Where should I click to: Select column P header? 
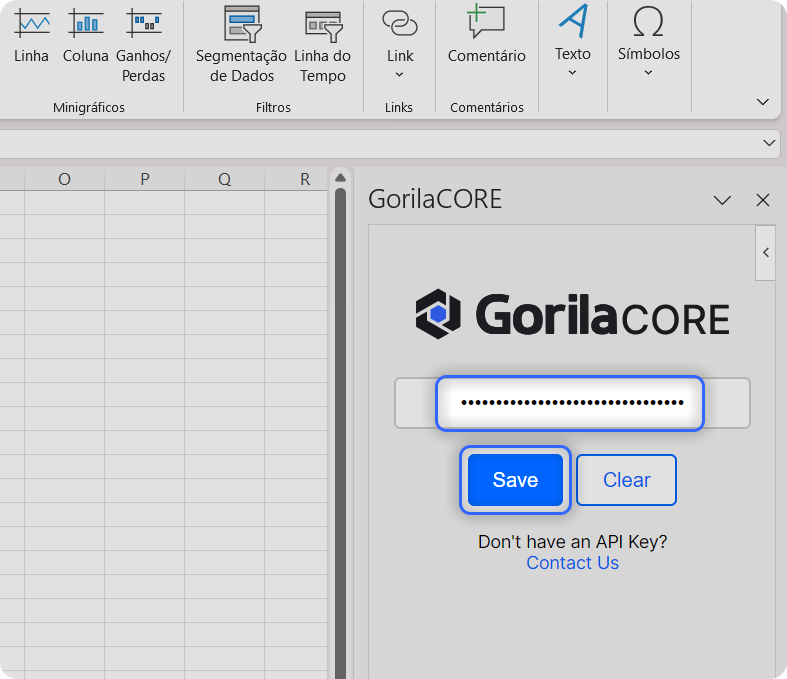[x=145, y=179]
